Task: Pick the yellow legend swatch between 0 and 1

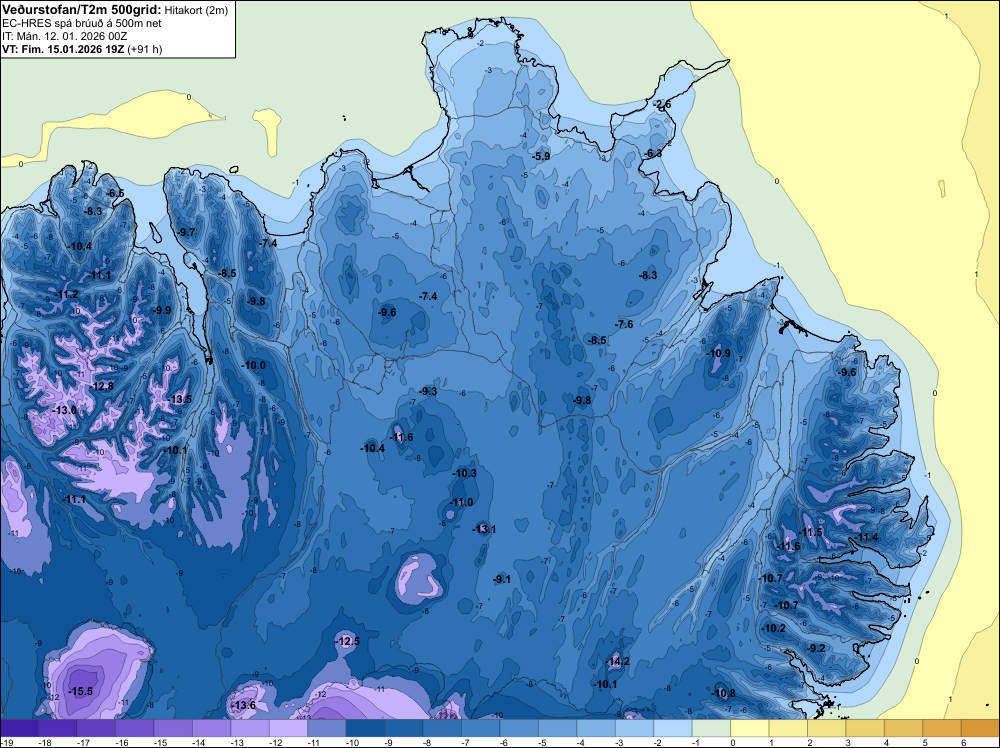Action: (750, 728)
